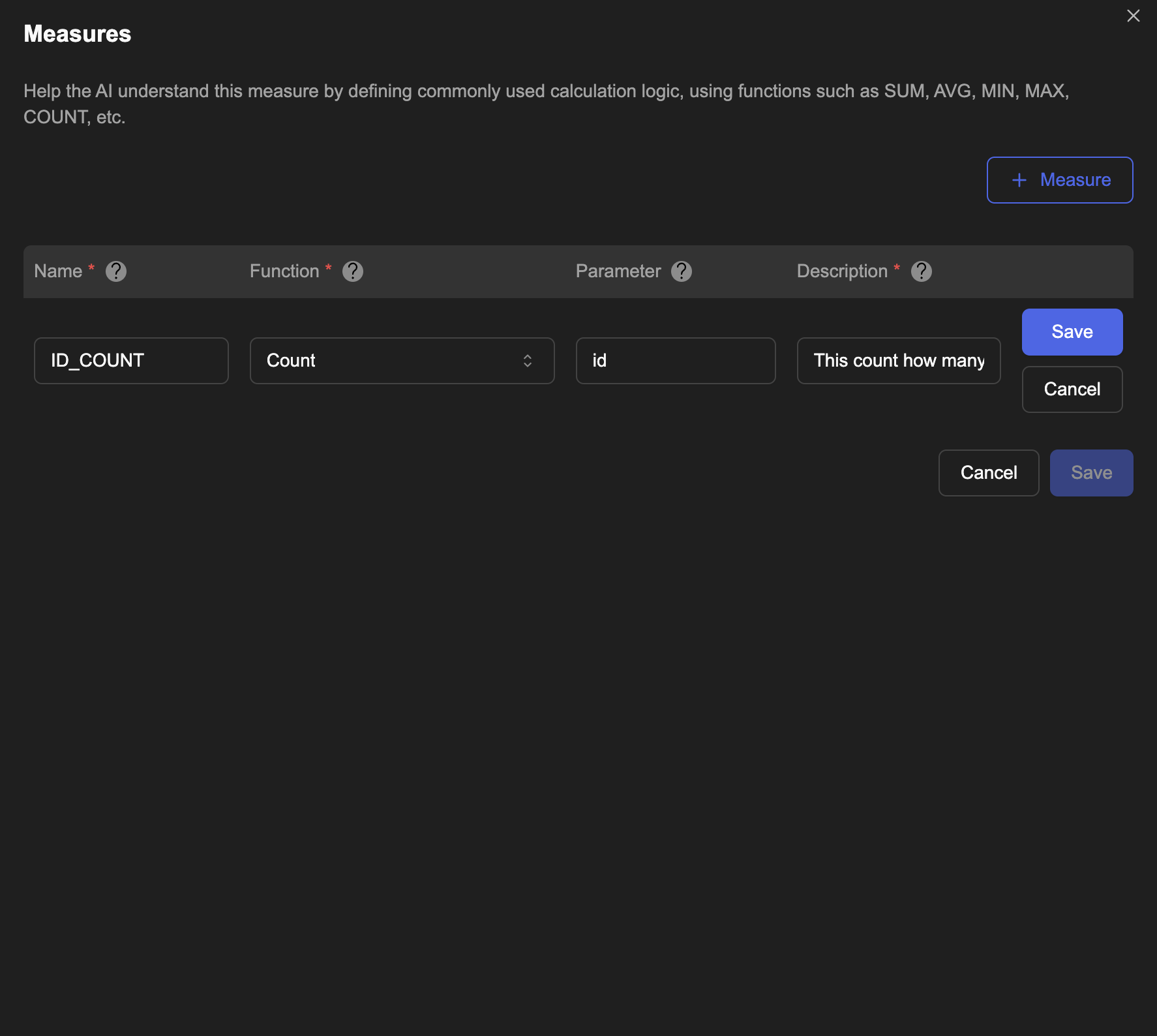Screen dimensions: 1157x1036
Task: Click the help icon beside Name header
Action: click(x=116, y=271)
